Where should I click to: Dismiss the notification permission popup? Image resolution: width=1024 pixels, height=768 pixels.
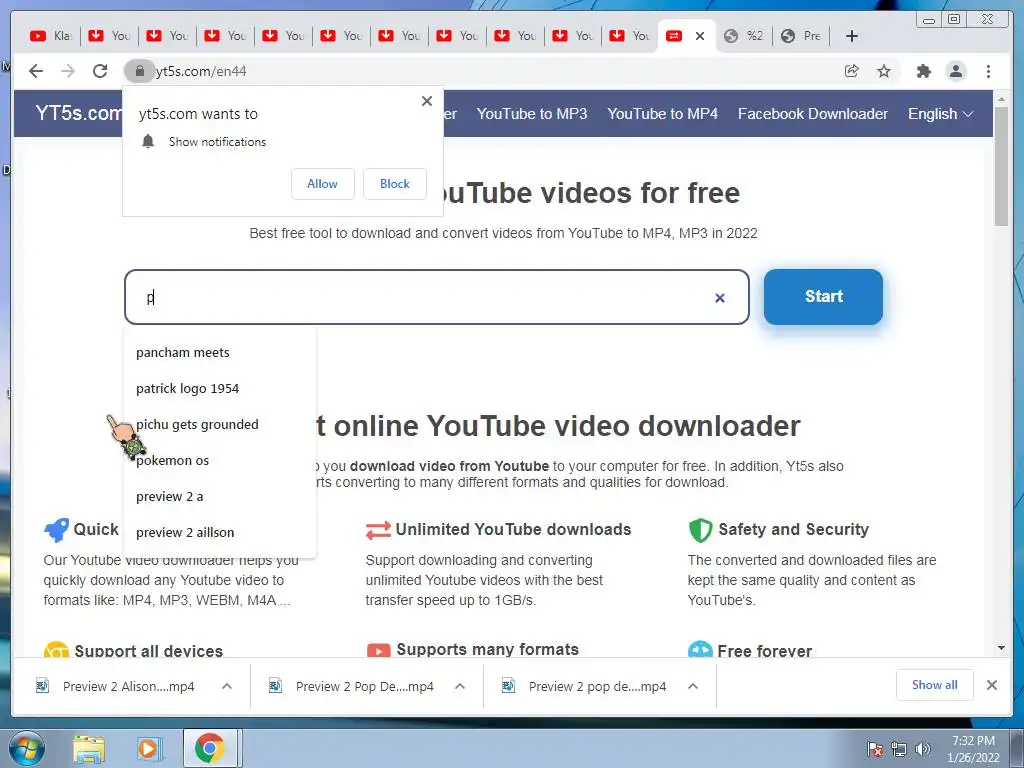426,101
